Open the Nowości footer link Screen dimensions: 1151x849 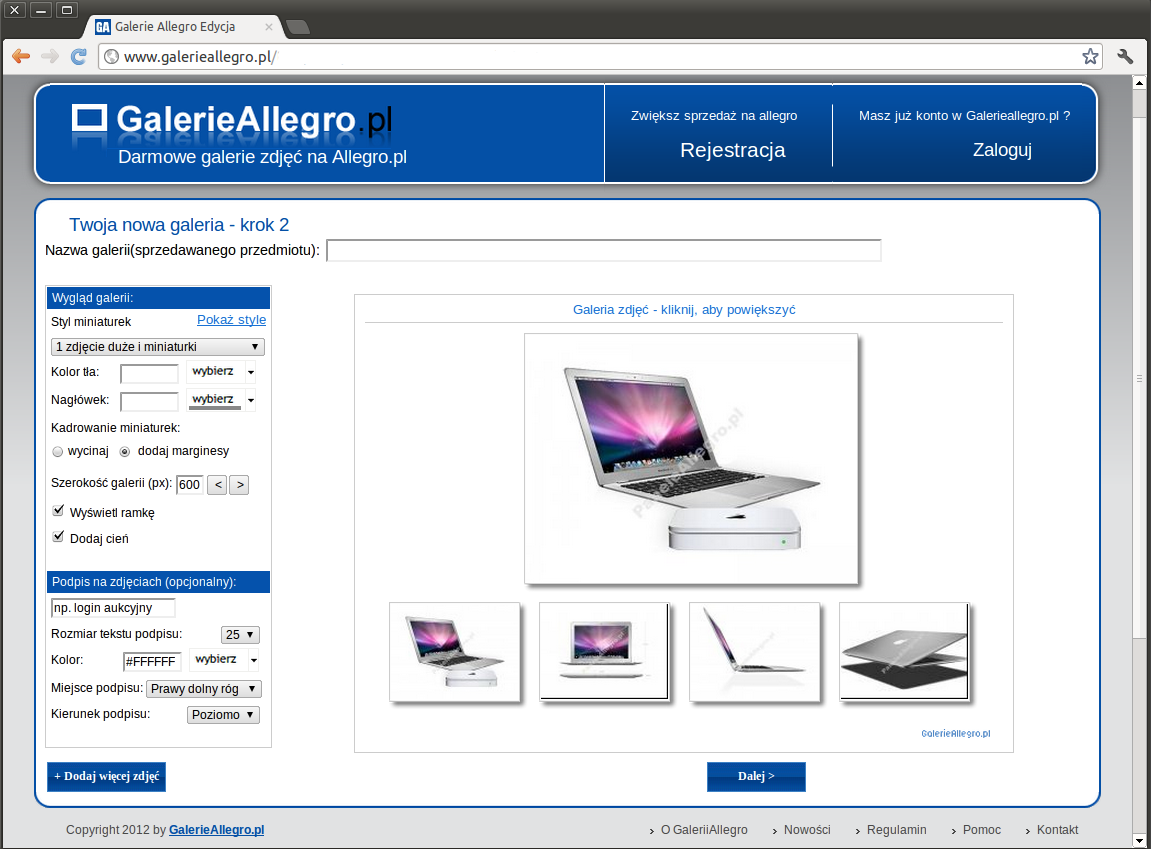(807, 830)
